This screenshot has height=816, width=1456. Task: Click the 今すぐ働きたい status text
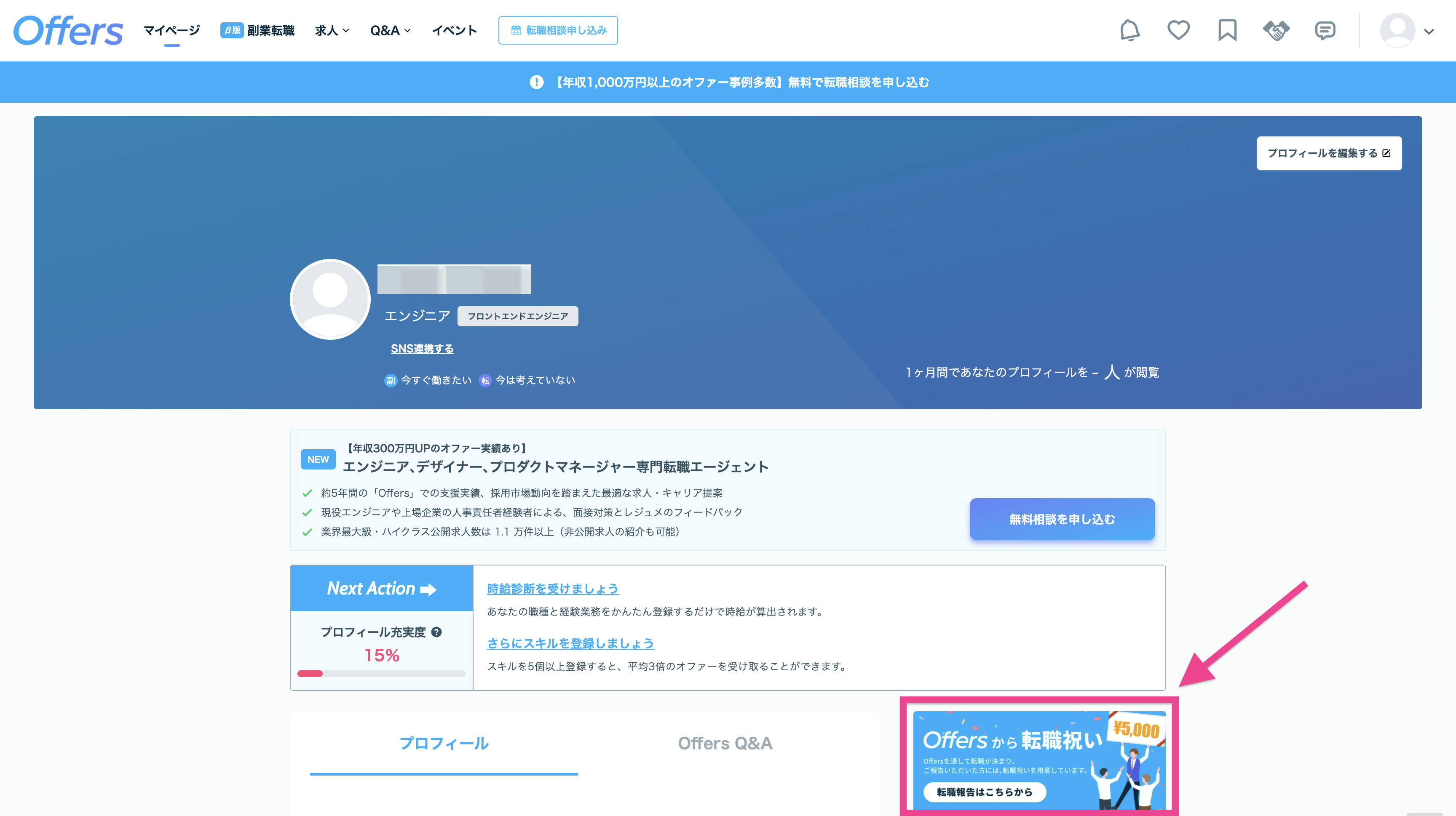[x=436, y=381]
